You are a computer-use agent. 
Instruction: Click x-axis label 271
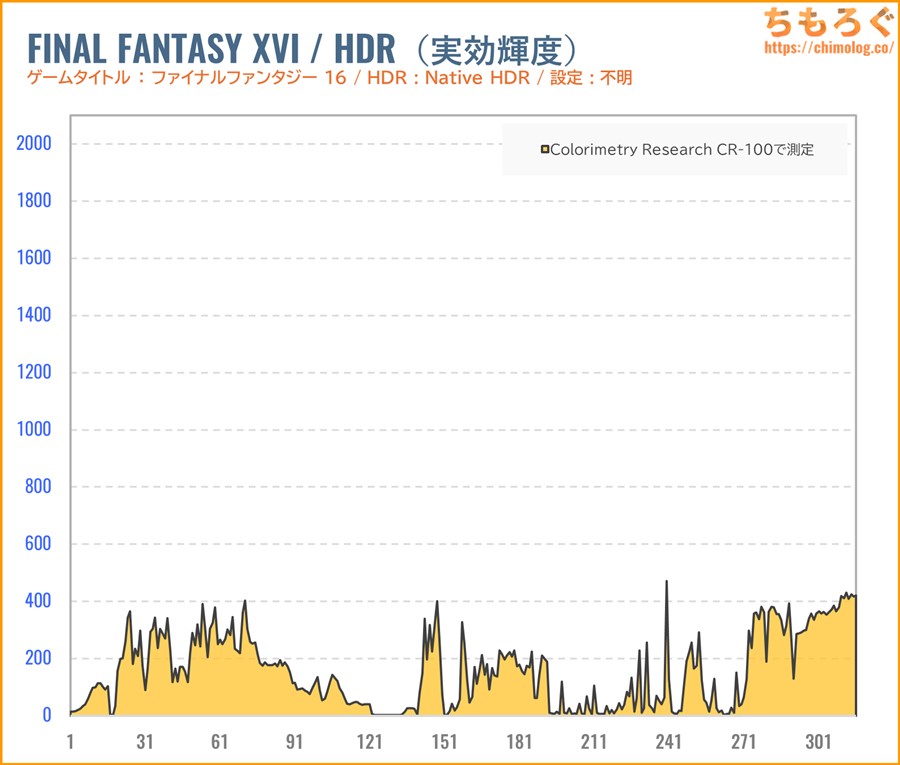[743, 741]
